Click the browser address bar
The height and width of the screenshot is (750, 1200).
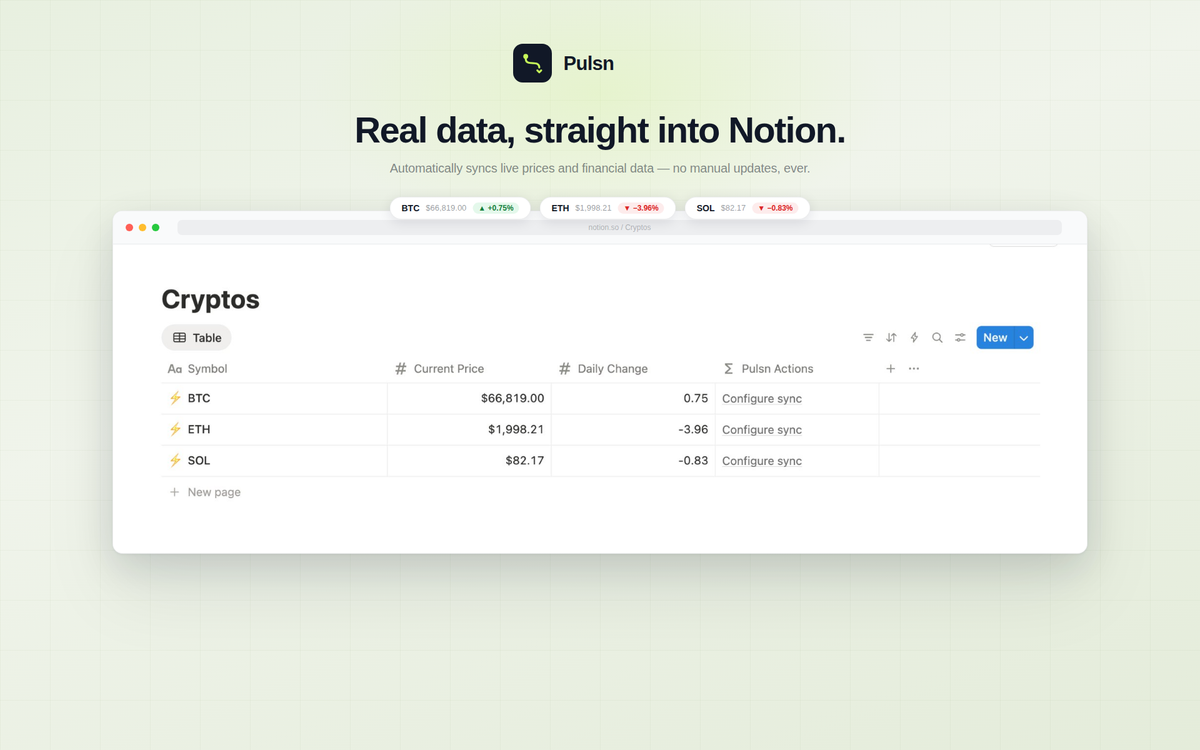point(619,228)
